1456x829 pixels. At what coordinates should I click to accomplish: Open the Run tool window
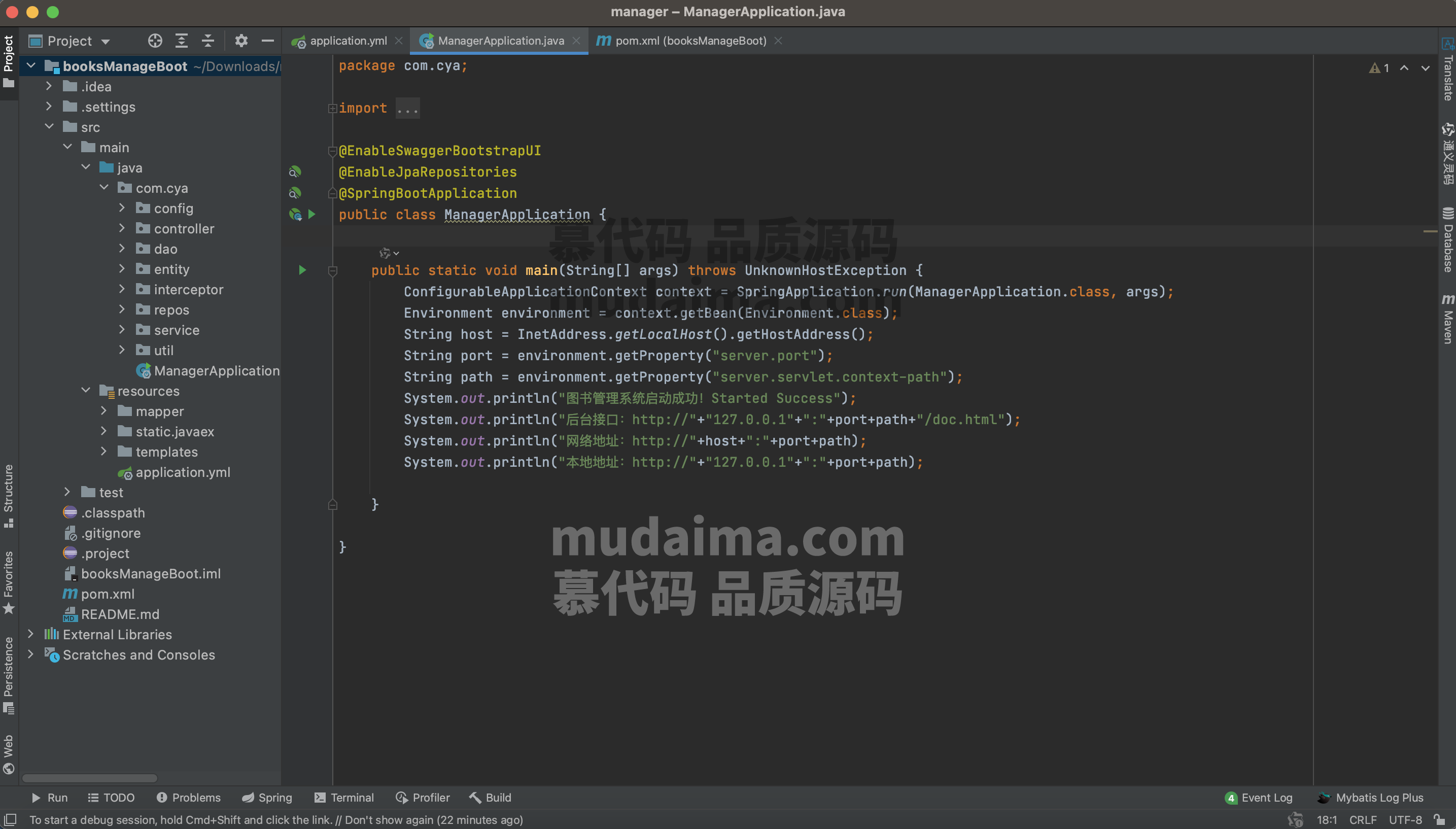50,798
